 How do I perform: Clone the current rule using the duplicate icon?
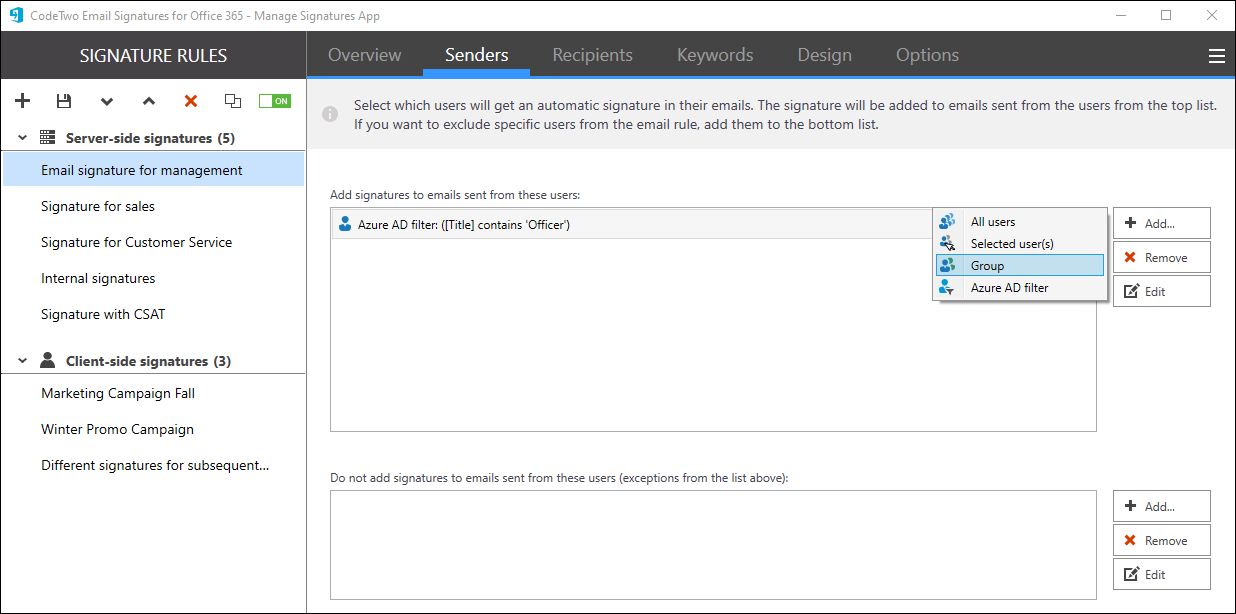tap(232, 100)
